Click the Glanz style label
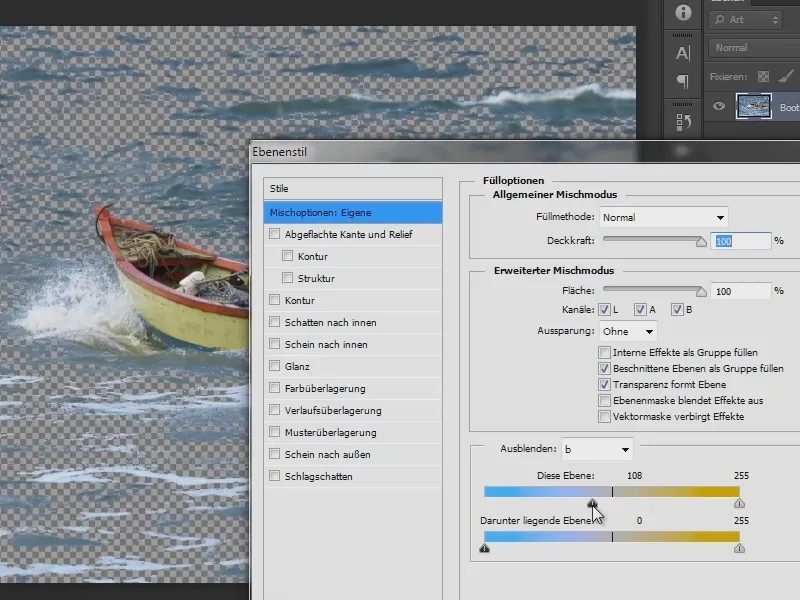The width and height of the screenshot is (800, 600). click(297, 366)
